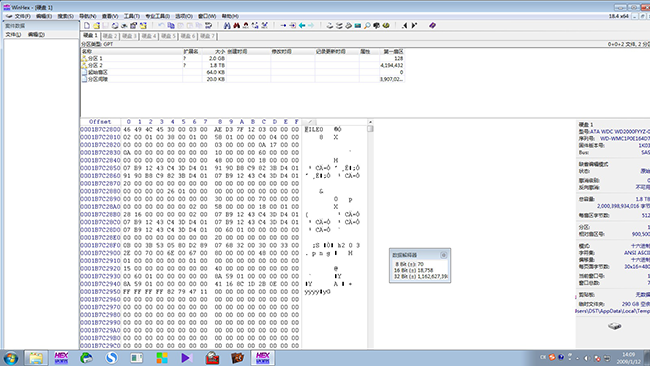Open the 专业工具 menu

tap(158, 16)
